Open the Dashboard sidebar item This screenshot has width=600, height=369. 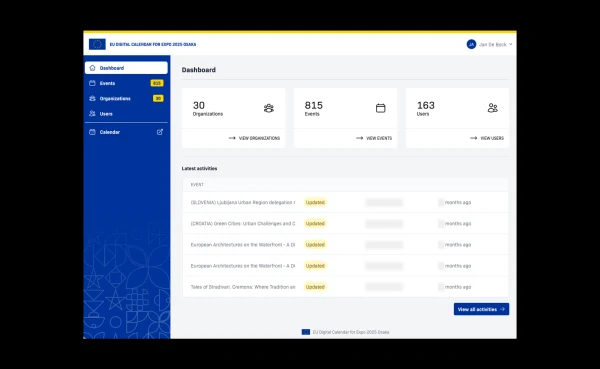point(126,68)
